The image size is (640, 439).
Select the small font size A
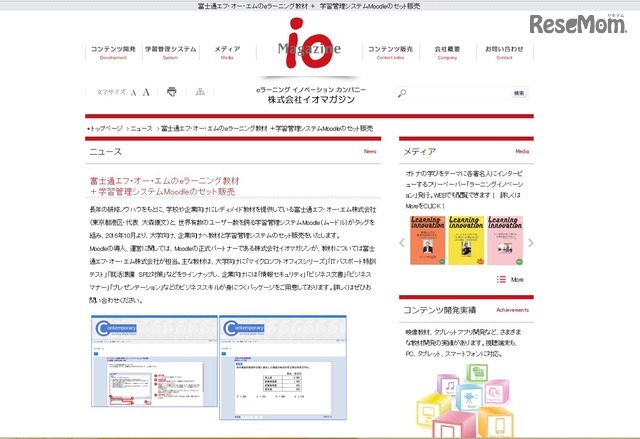point(133,93)
